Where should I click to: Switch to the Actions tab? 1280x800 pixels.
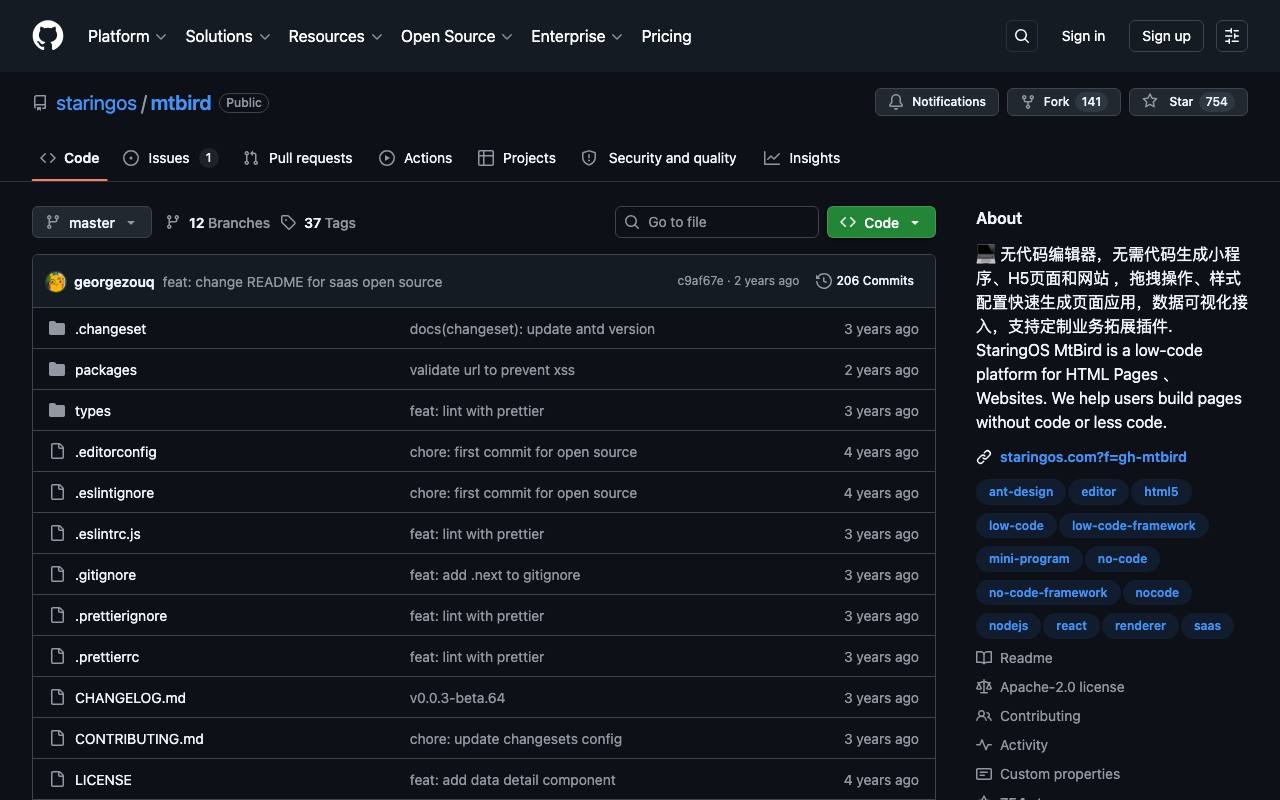pyautogui.click(x=416, y=158)
